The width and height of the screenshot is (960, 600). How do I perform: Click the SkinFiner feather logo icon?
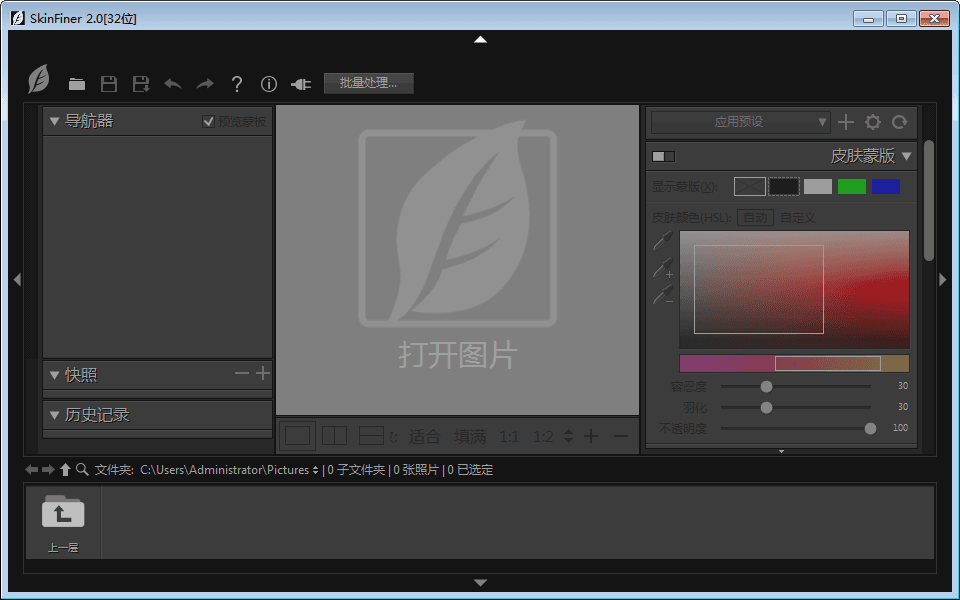click(x=39, y=80)
